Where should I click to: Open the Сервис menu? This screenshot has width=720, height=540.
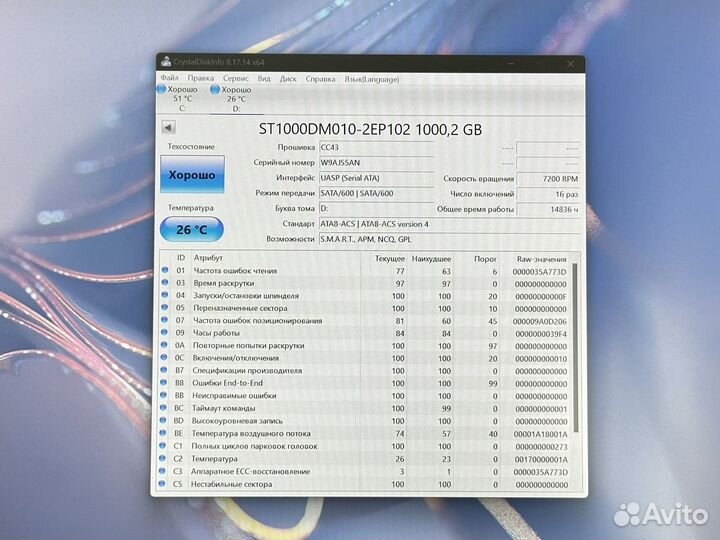coord(236,79)
